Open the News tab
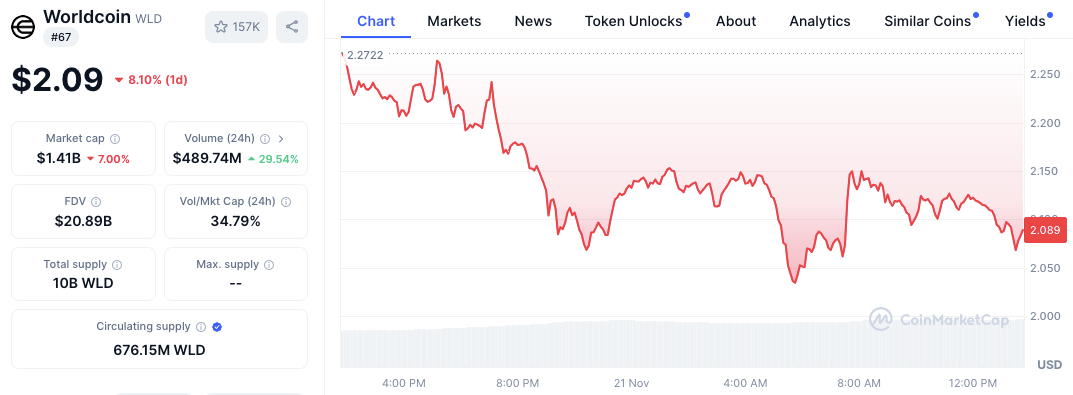Screen dimensions: 1073x395 coord(533,21)
